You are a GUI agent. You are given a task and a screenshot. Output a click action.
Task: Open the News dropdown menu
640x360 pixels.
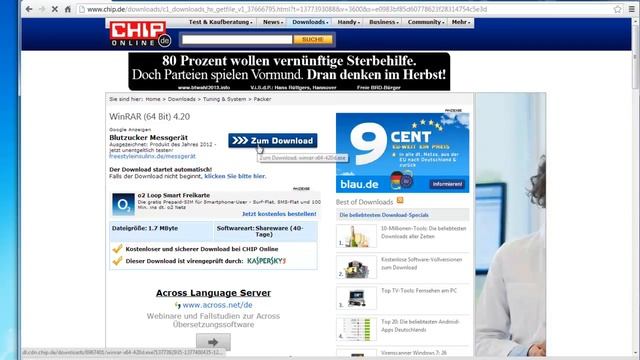pyautogui.click(x=273, y=22)
